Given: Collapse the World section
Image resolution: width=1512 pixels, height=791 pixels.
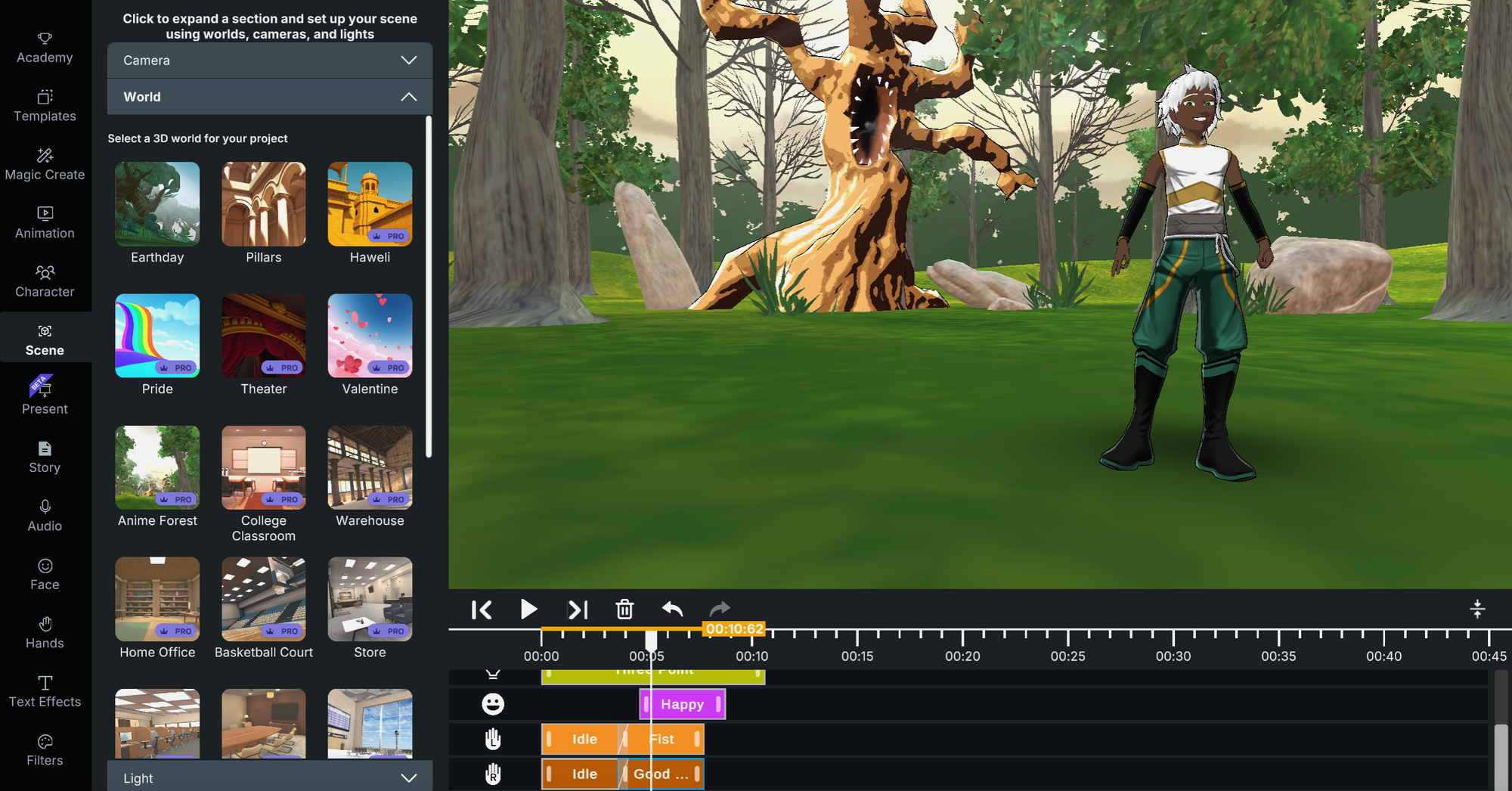Looking at the screenshot, I should tap(268, 97).
